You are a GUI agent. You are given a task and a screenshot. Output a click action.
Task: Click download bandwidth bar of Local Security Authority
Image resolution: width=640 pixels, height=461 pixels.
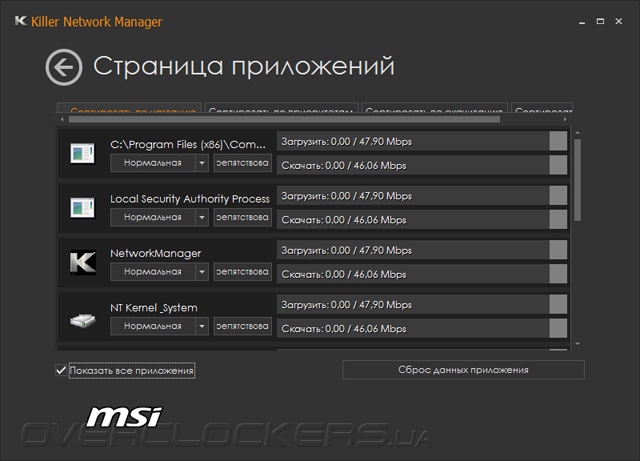pyautogui.click(x=422, y=220)
